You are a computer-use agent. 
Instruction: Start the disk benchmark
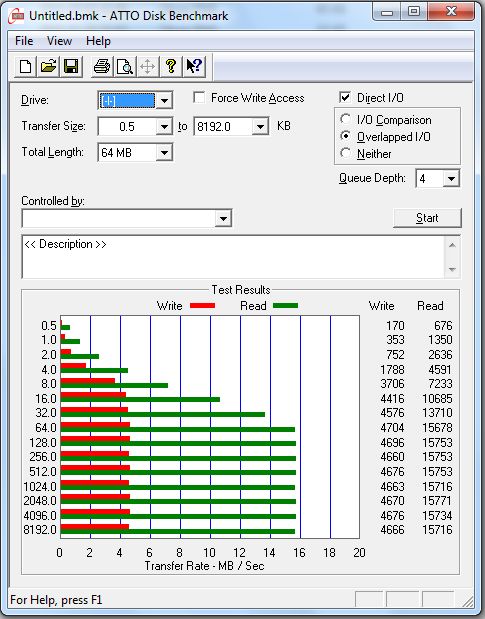click(427, 218)
